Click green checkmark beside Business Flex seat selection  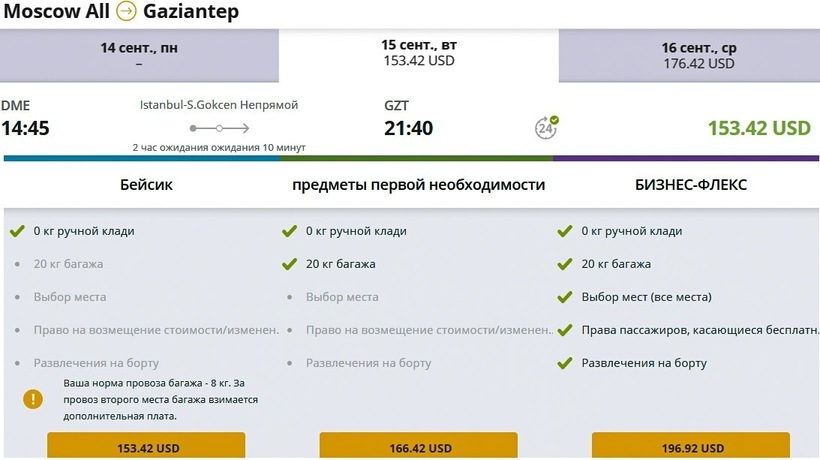564,297
